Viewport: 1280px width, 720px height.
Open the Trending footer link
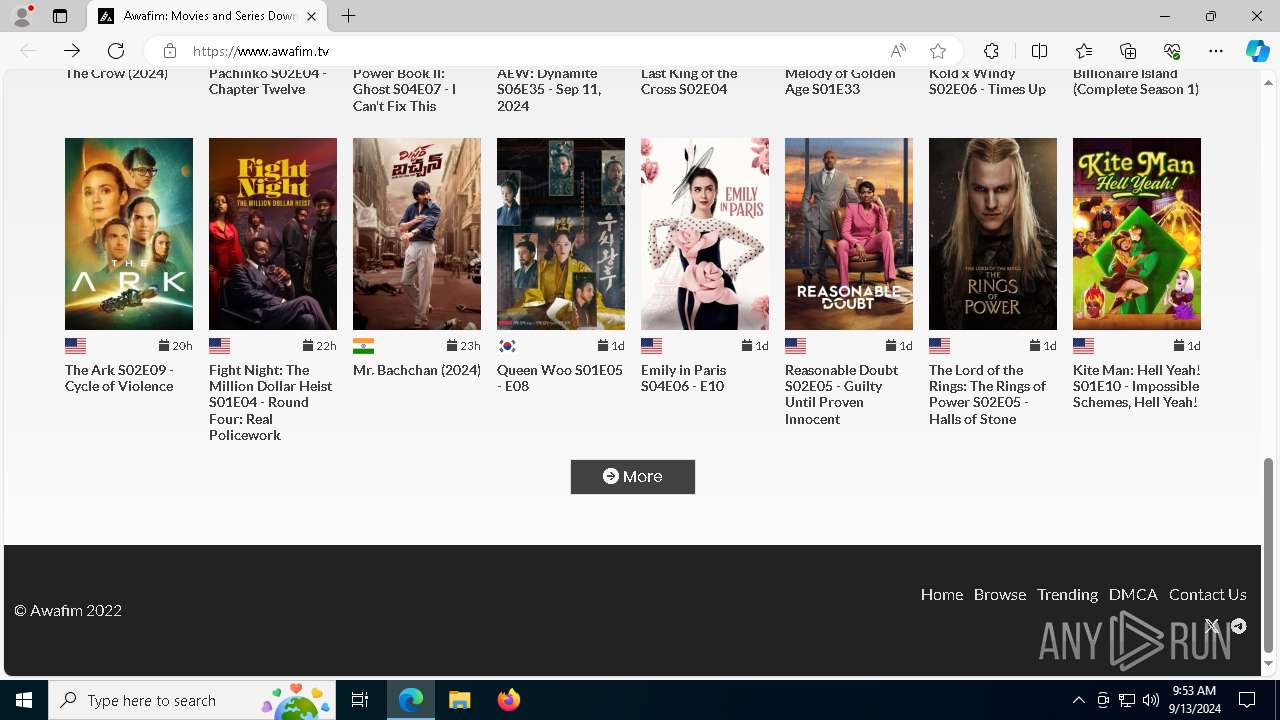pos(1067,594)
